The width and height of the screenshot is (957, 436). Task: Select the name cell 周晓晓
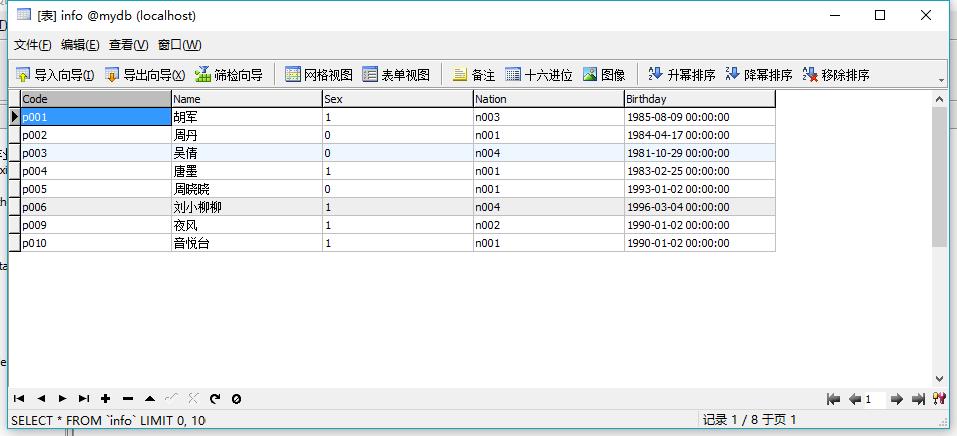click(247, 189)
